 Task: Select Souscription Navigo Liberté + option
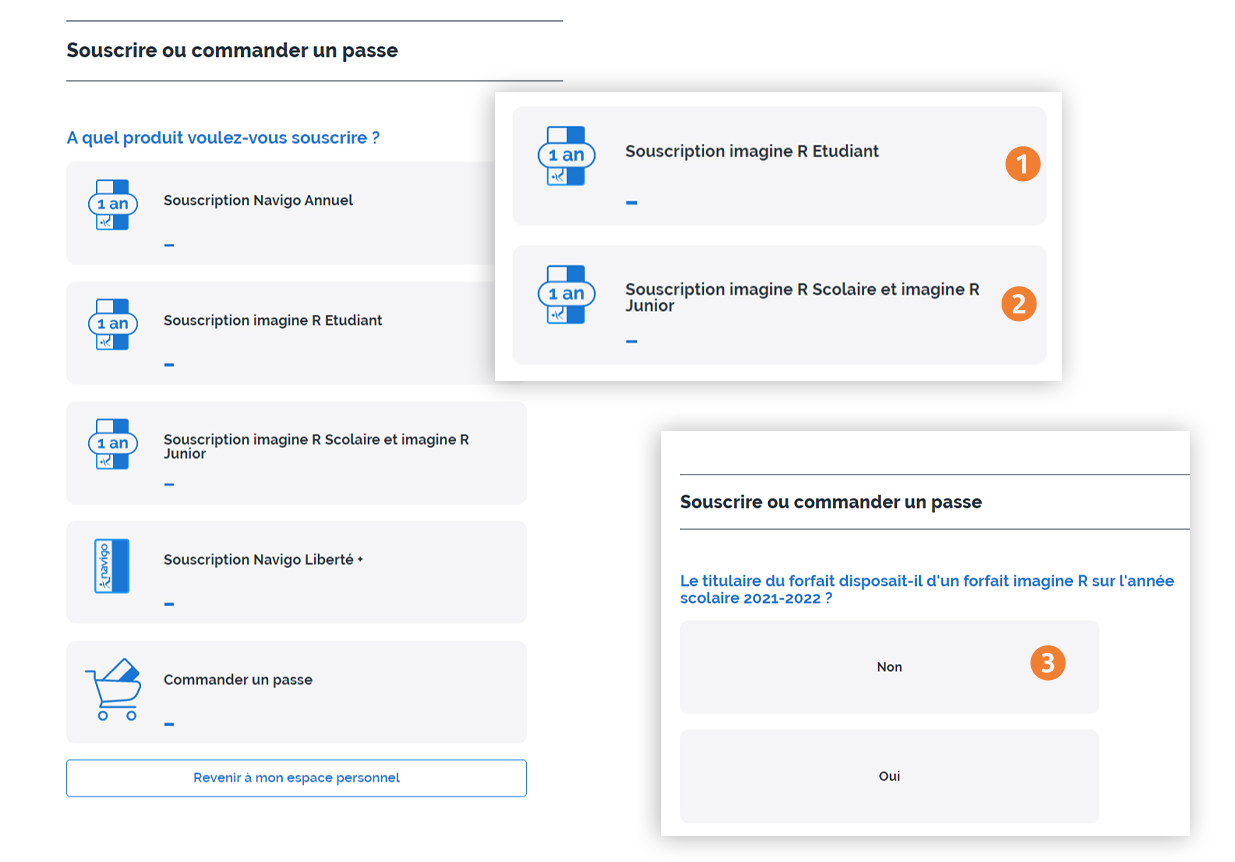[296, 572]
